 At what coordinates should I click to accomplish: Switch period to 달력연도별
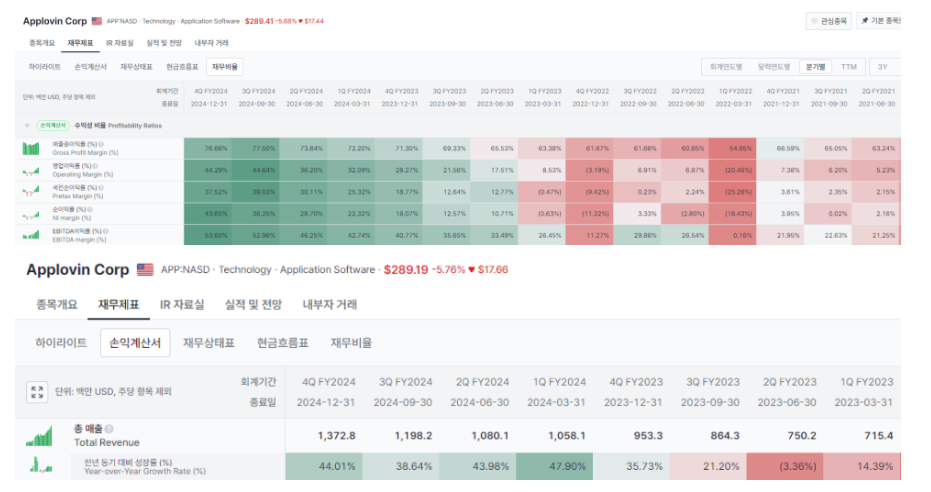point(774,67)
